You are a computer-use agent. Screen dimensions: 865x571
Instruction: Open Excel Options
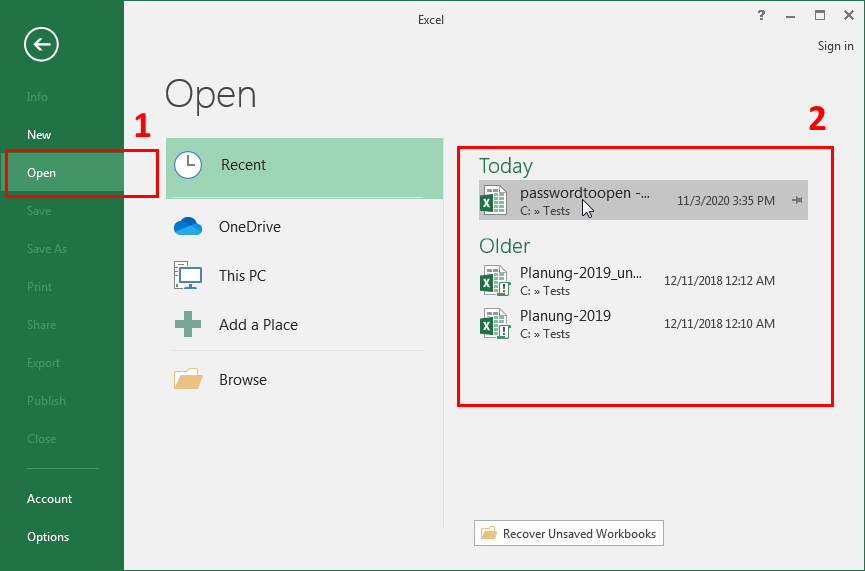click(x=48, y=537)
